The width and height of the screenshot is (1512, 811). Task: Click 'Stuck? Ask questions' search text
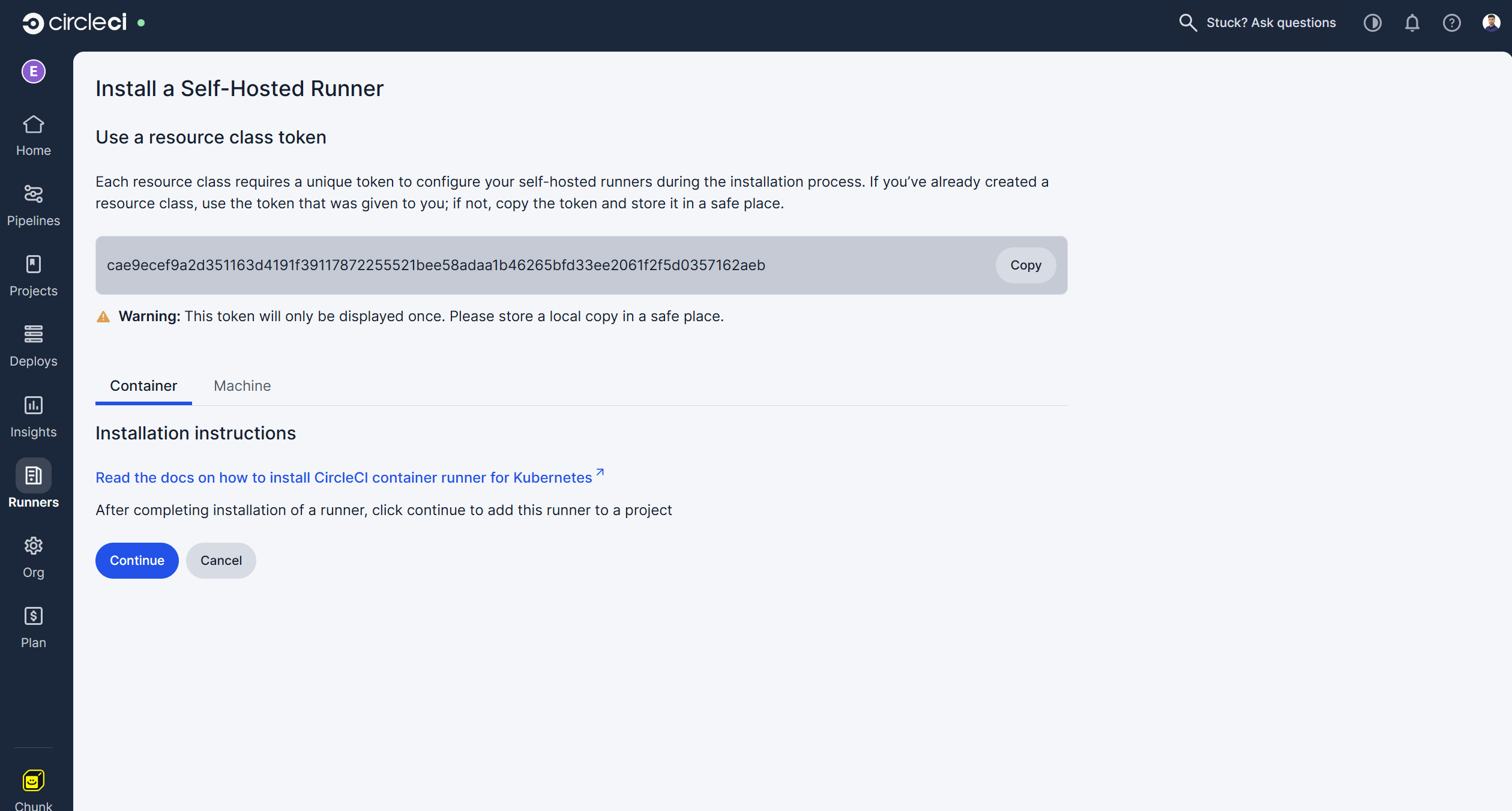[1271, 23]
